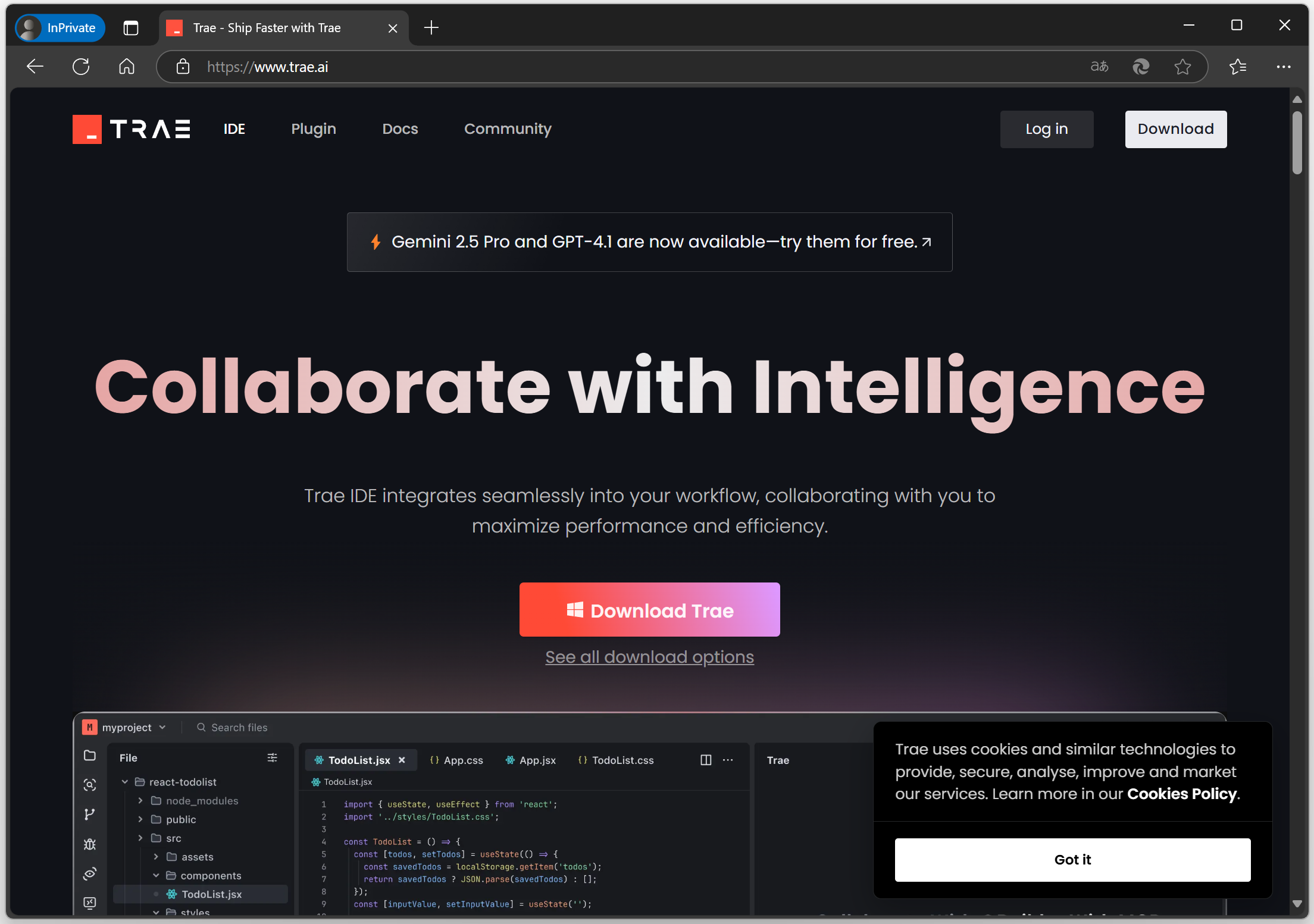Viewport: 1314px width, 924px height.
Task: Open the translate page icon
Action: tap(1099, 67)
